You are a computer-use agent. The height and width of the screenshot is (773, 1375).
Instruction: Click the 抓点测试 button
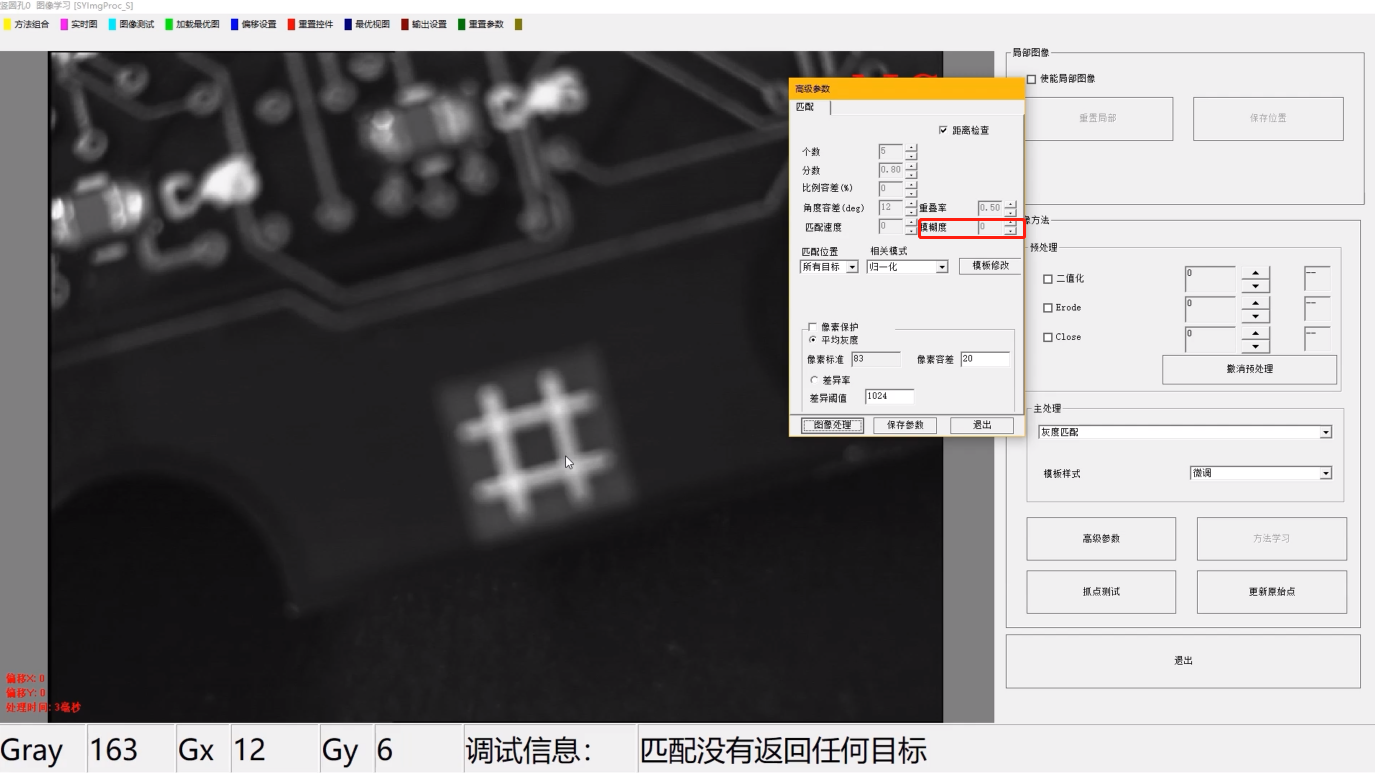pyautogui.click(x=1100, y=591)
